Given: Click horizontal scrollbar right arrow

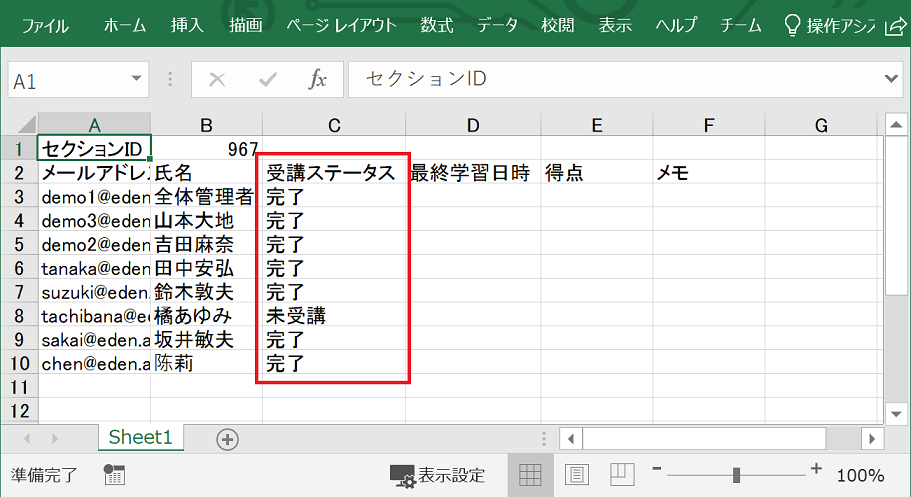Looking at the screenshot, I should coord(872,439).
